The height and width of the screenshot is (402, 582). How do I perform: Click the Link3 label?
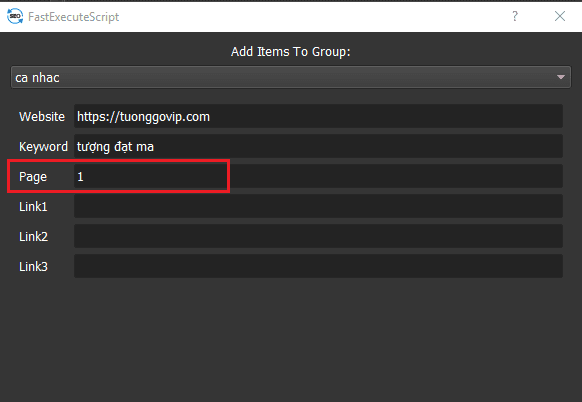(x=33, y=267)
